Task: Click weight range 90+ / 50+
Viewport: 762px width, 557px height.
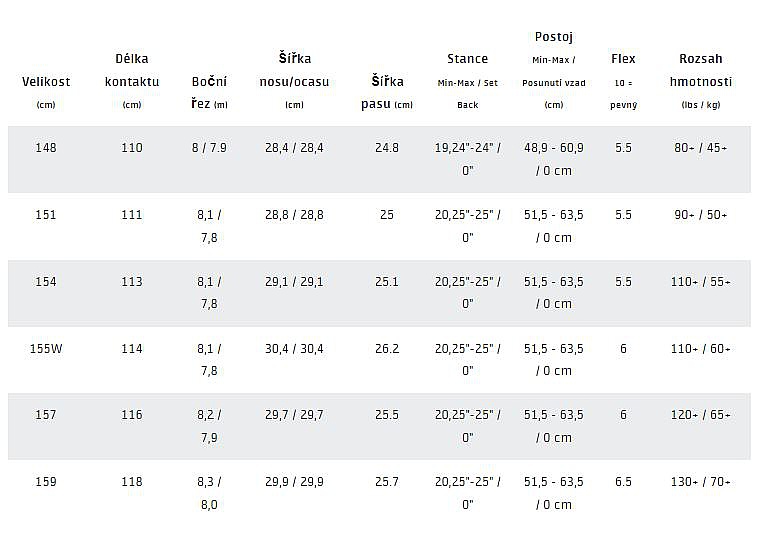Action: (x=700, y=215)
